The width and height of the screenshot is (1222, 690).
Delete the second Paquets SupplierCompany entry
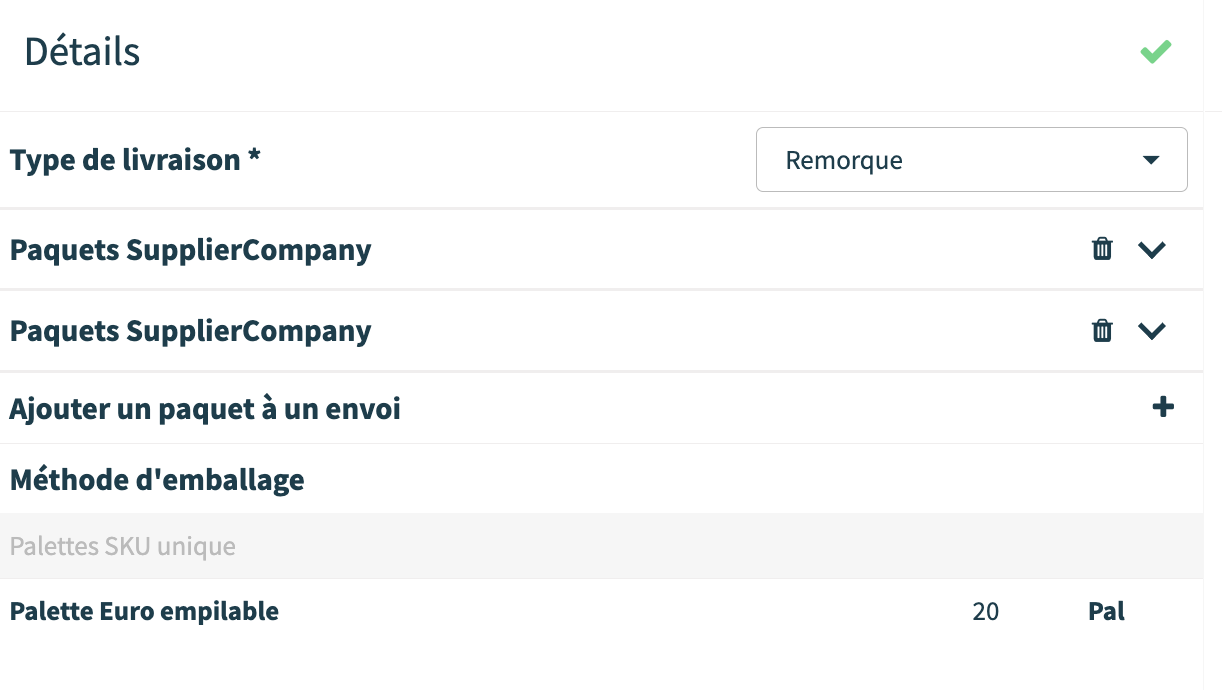pyautogui.click(x=1102, y=330)
